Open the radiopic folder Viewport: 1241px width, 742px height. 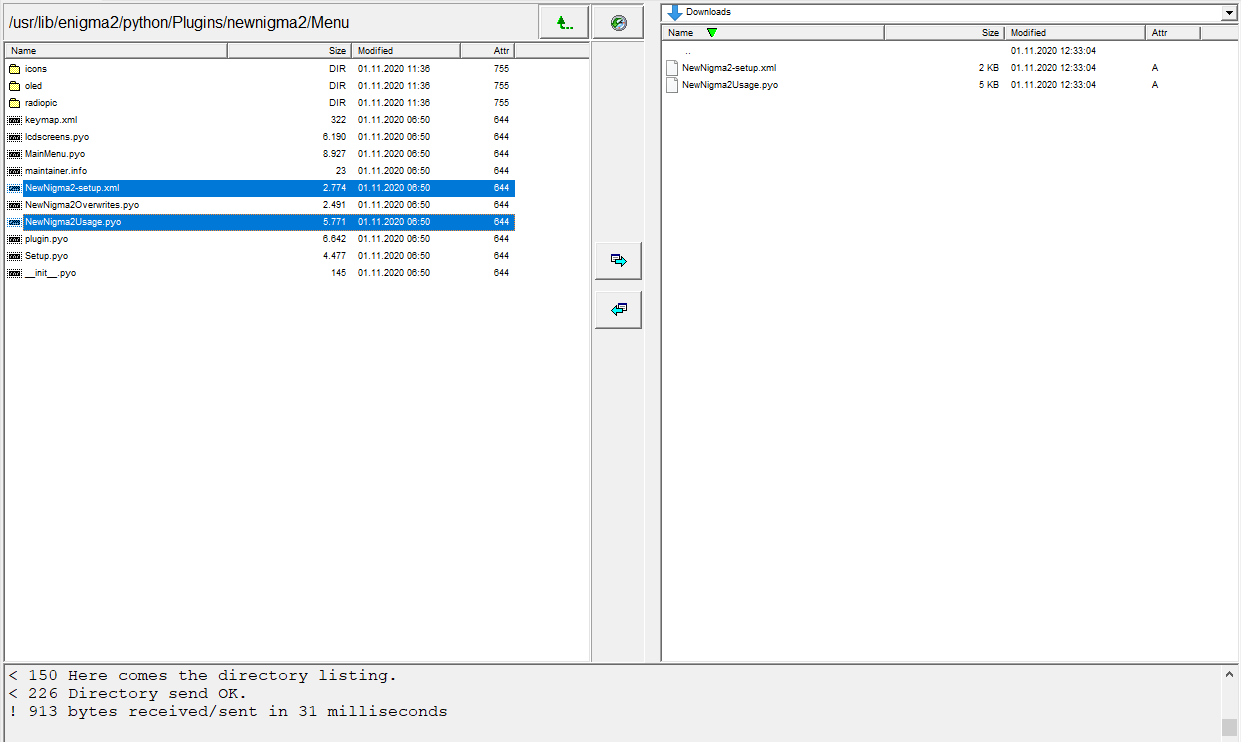(41, 103)
